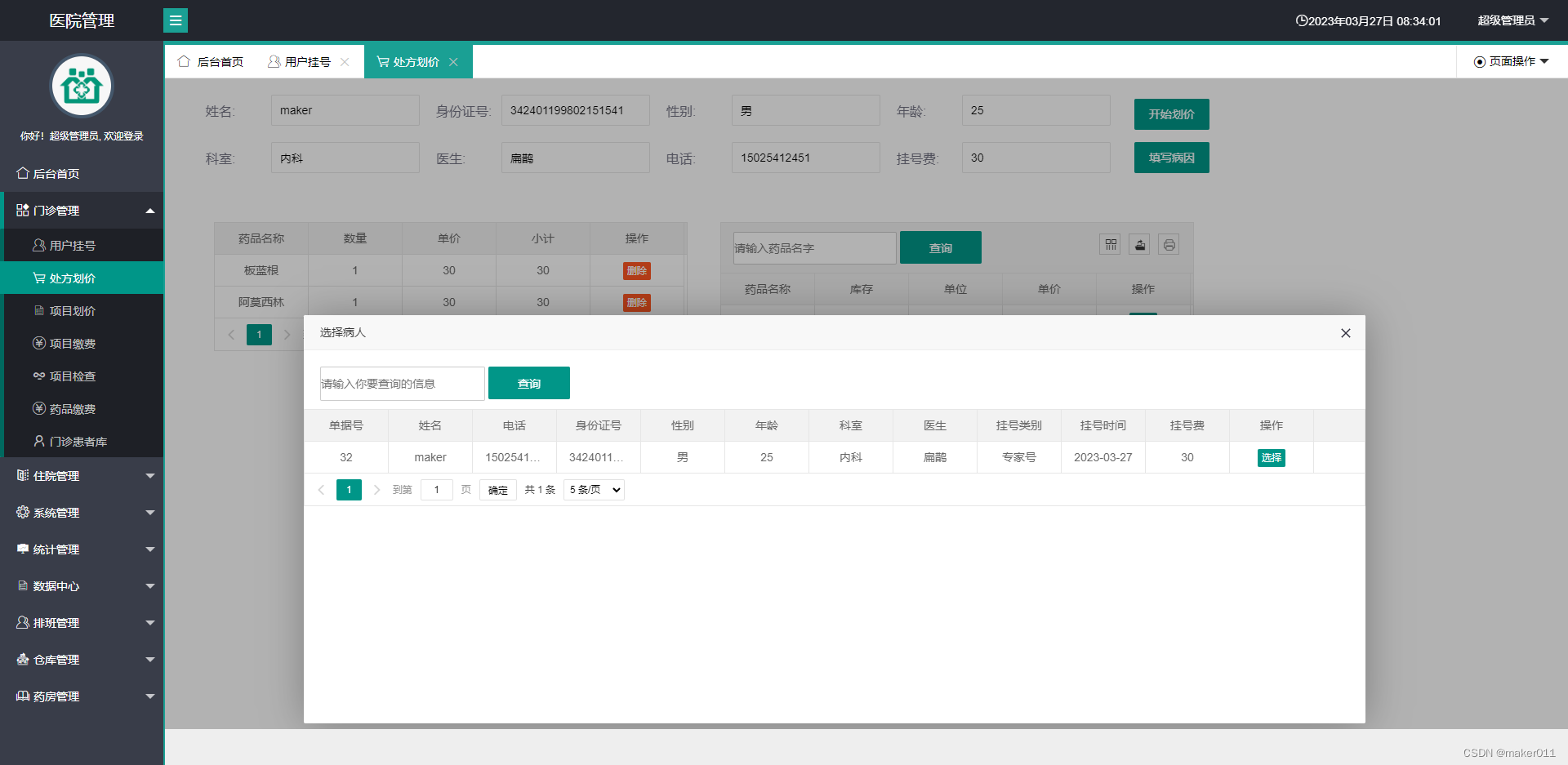Expand the 住院管理 sidebar section

[x=82, y=475]
